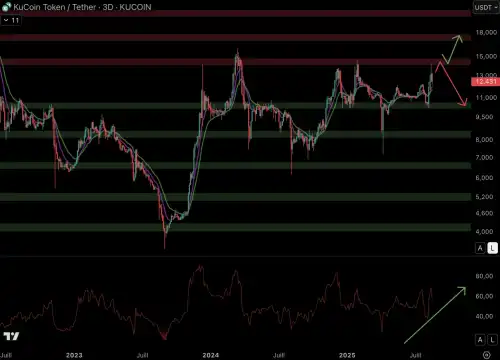The height and width of the screenshot is (360, 500).
Task: Click the 9,500 price axis label
Action: pyautogui.click(x=484, y=117)
